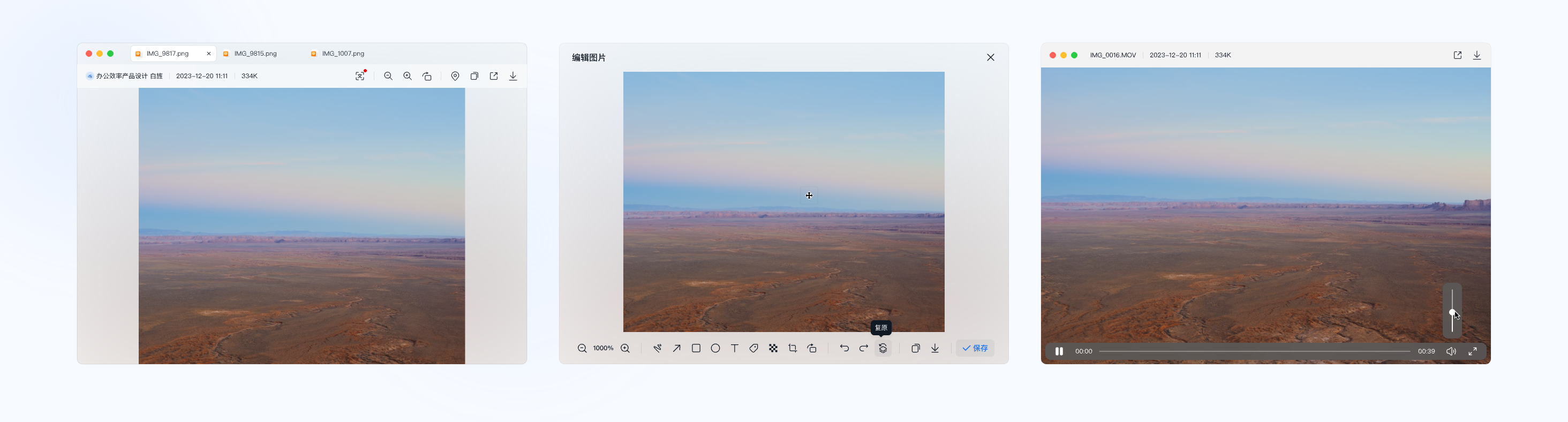Image resolution: width=1568 pixels, height=422 pixels.
Task: Switch to the IMG_9815.png tab
Action: click(x=255, y=54)
